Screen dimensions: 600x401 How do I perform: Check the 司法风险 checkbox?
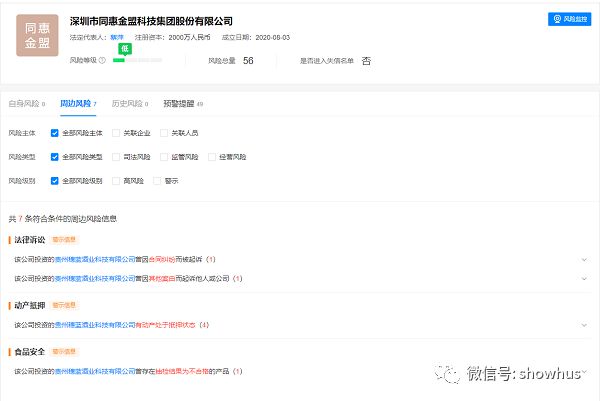click(x=116, y=157)
